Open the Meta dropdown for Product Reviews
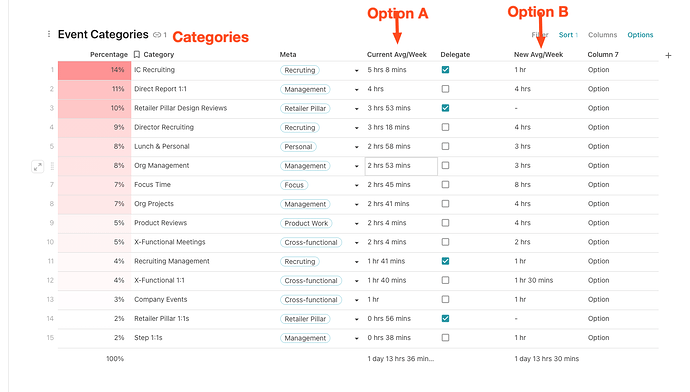The width and height of the screenshot is (690, 392). click(x=356, y=224)
